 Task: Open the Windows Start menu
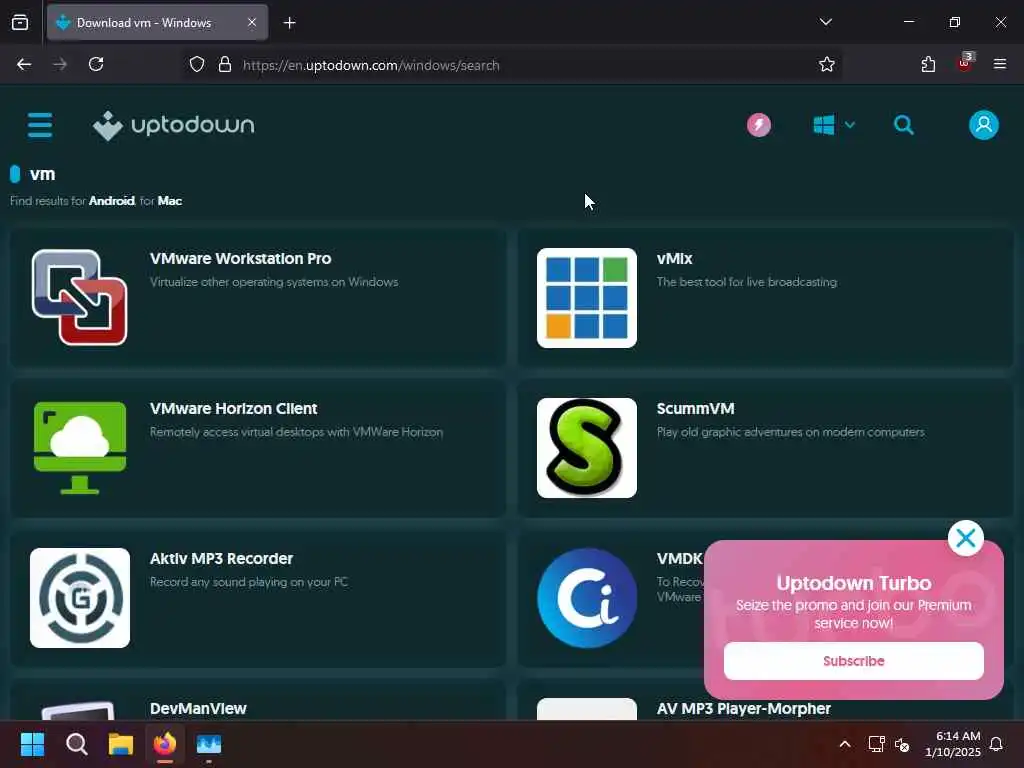click(32, 744)
